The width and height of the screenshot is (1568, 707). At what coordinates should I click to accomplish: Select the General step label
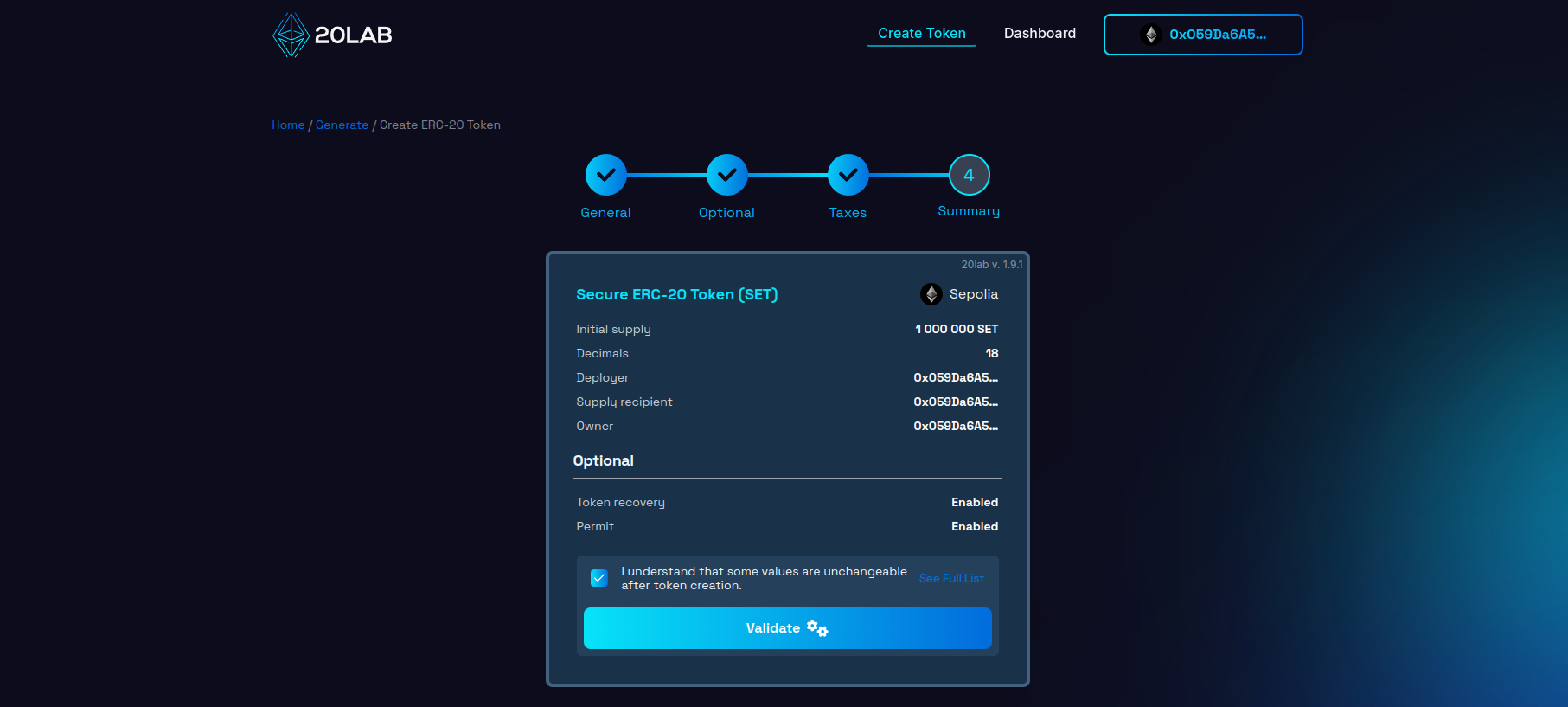[605, 213]
